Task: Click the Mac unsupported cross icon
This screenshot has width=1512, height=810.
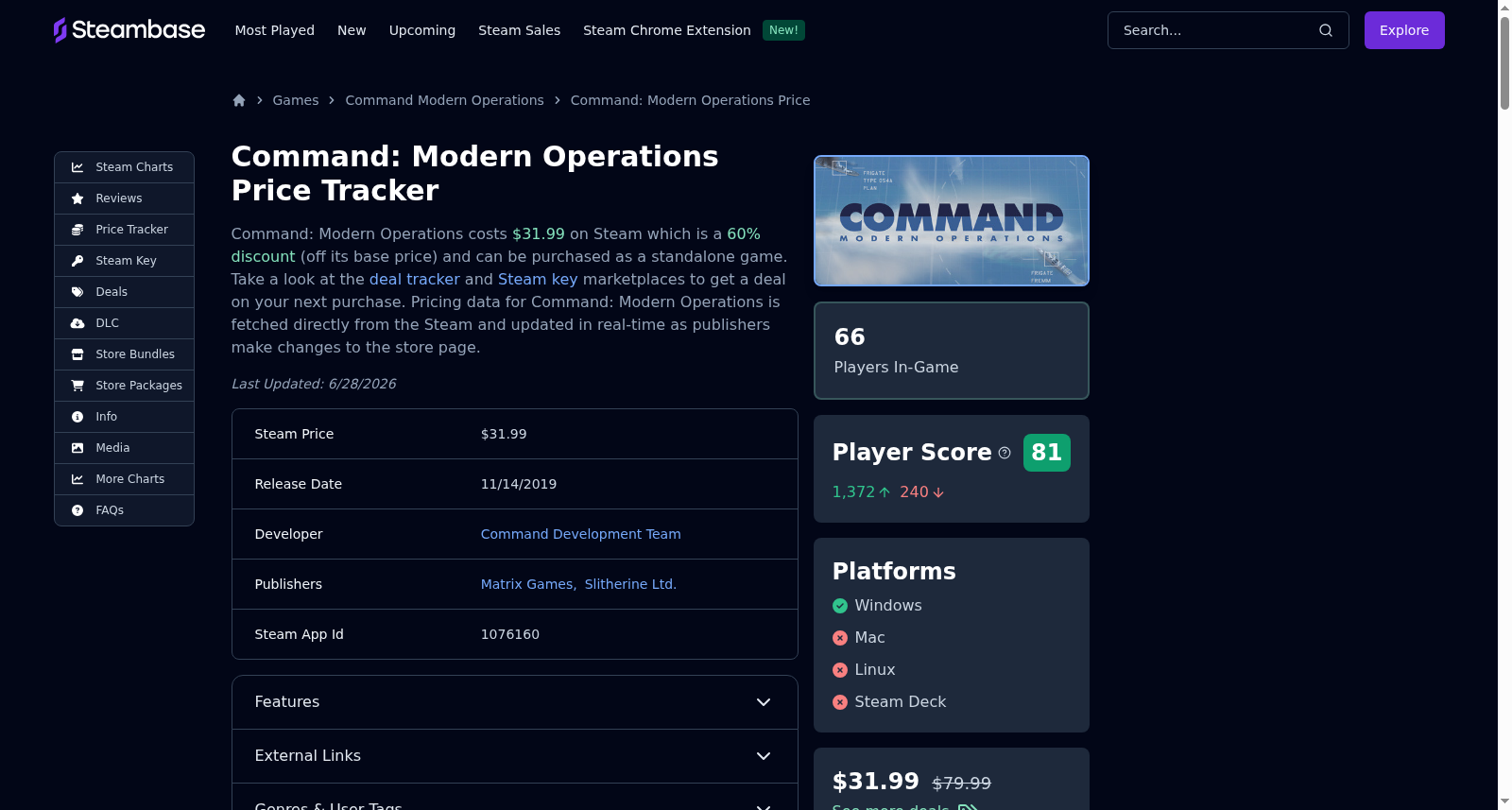Action: [840, 638]
